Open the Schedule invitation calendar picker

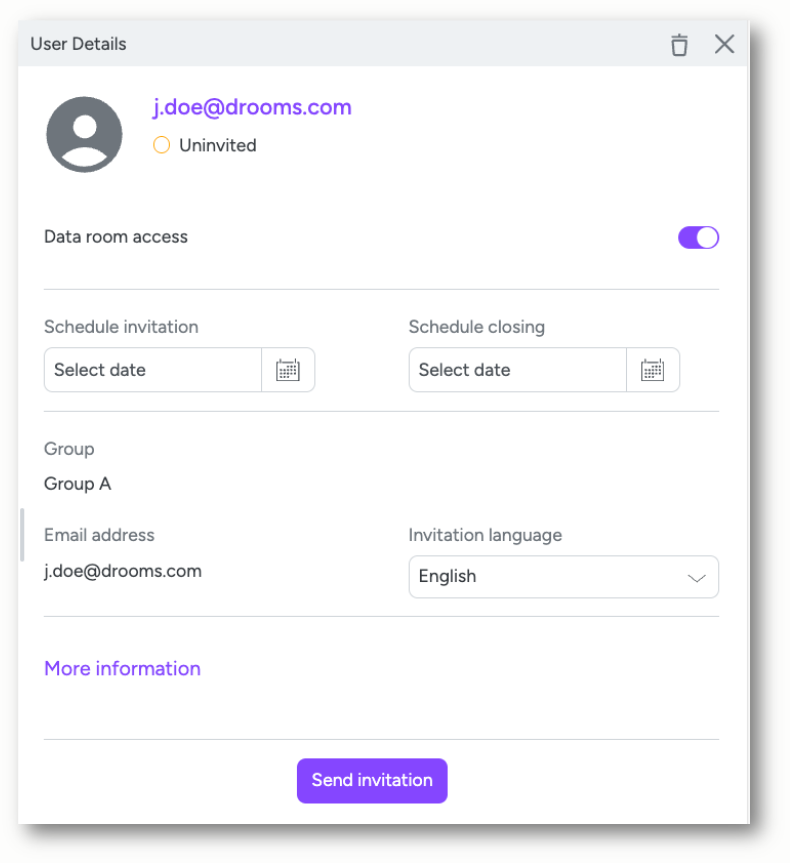[x=288, y=370]
